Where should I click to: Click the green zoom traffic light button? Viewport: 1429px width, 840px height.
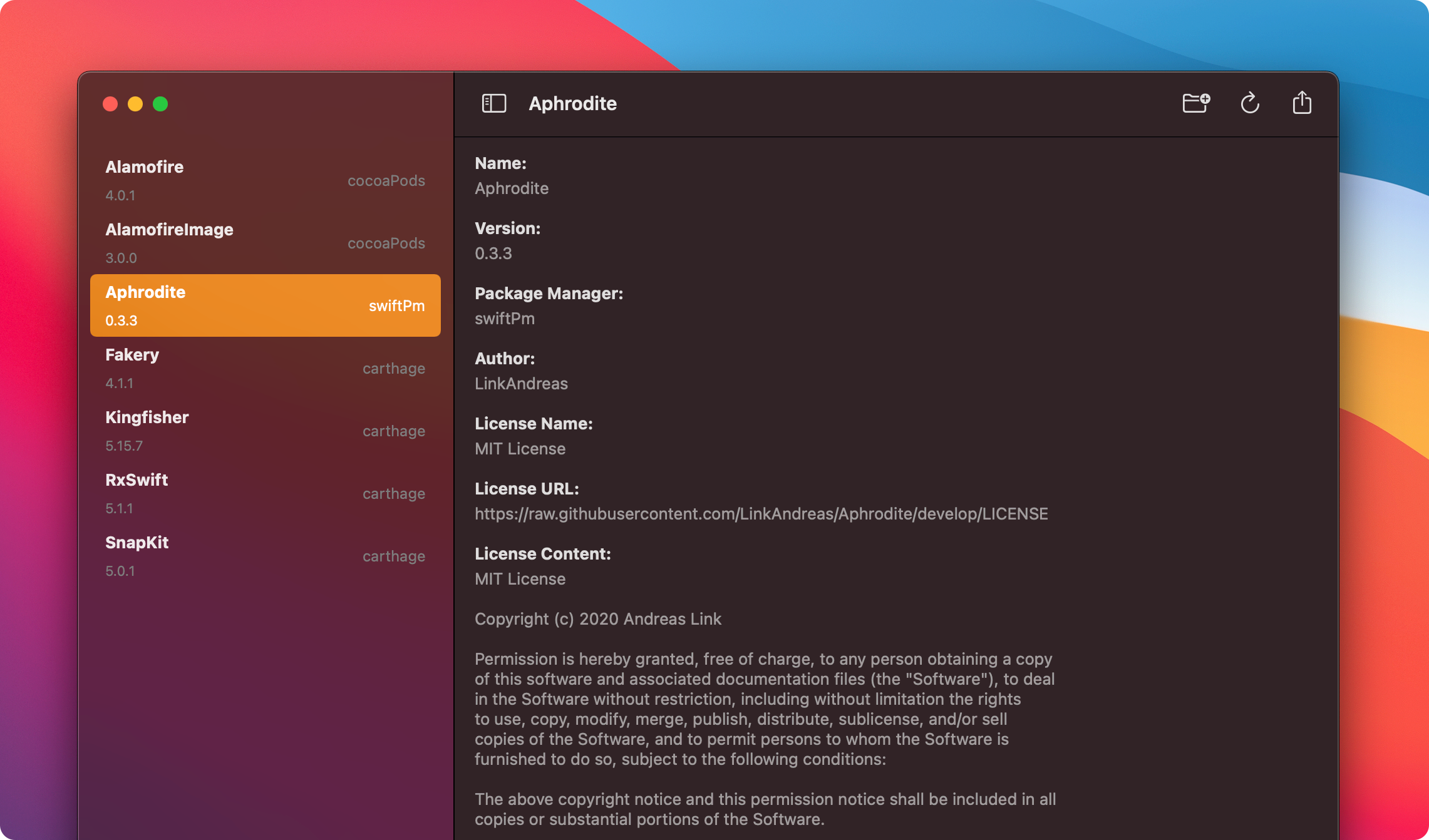coord(161,104)
